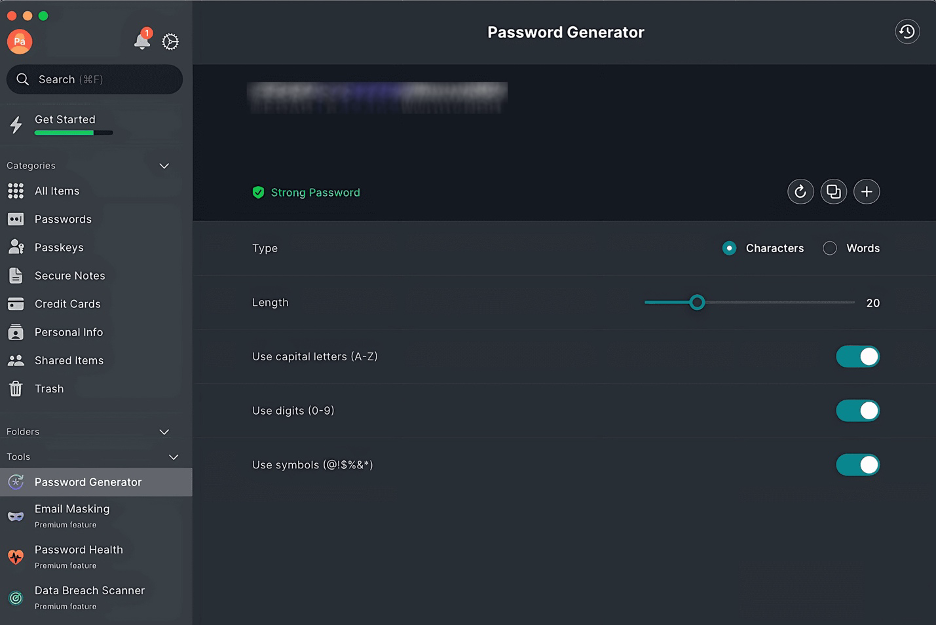Open the Data Breach Scanner tool
936x626 pixels.
click(x=89, y=590)
